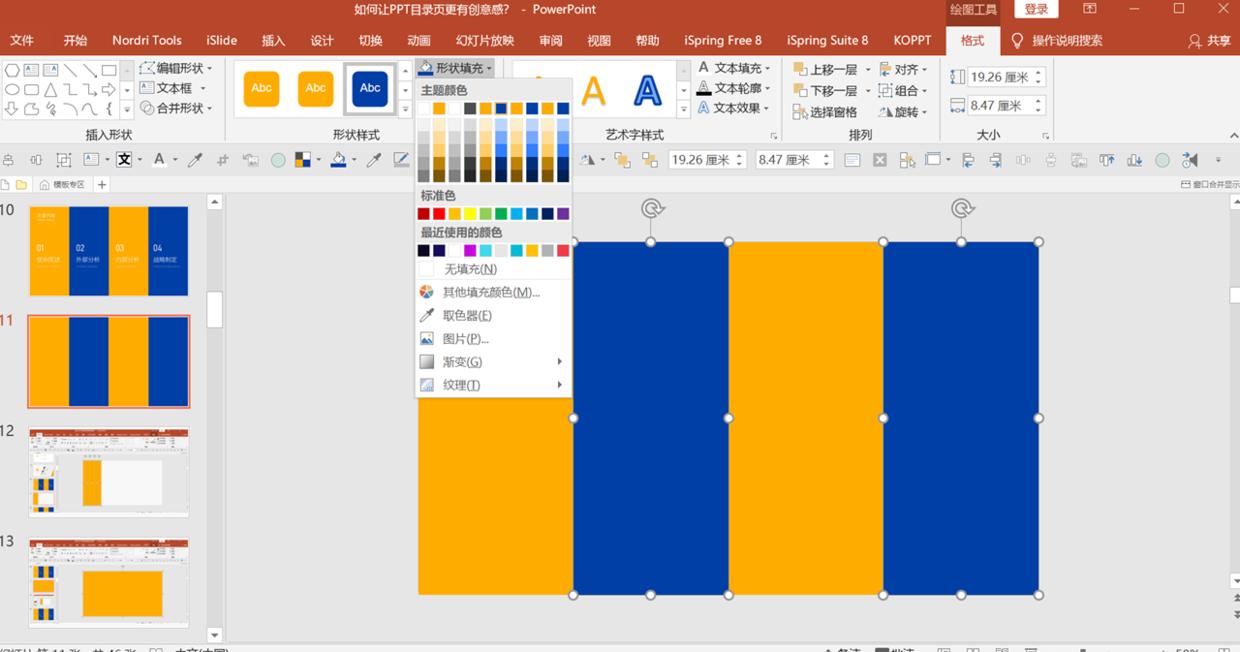Pick yellow from the standard colors row
Screen dimensions: 1240x652
coord(470,214)
